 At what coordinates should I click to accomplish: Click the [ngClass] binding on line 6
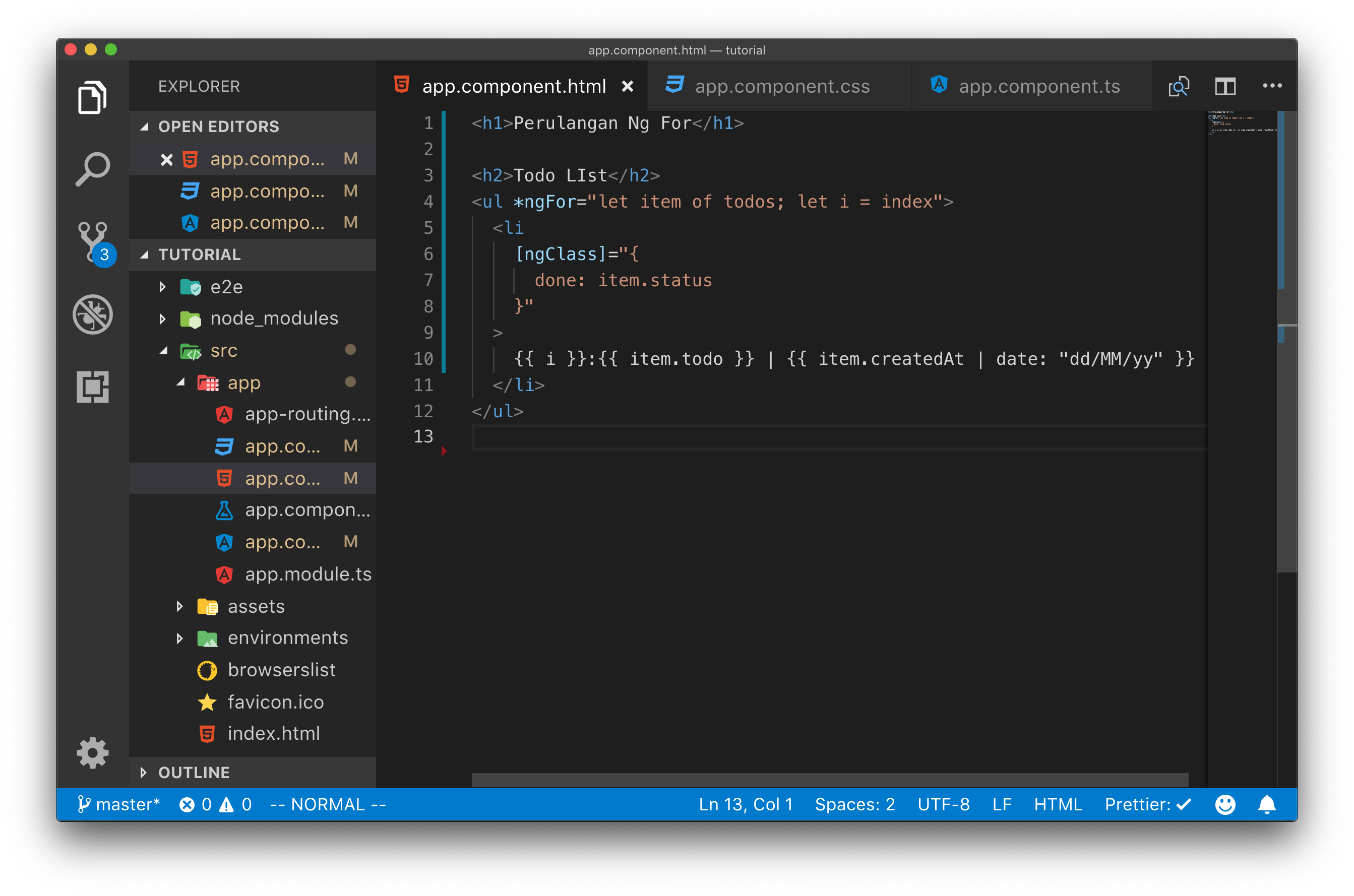[x=560, y=253]
